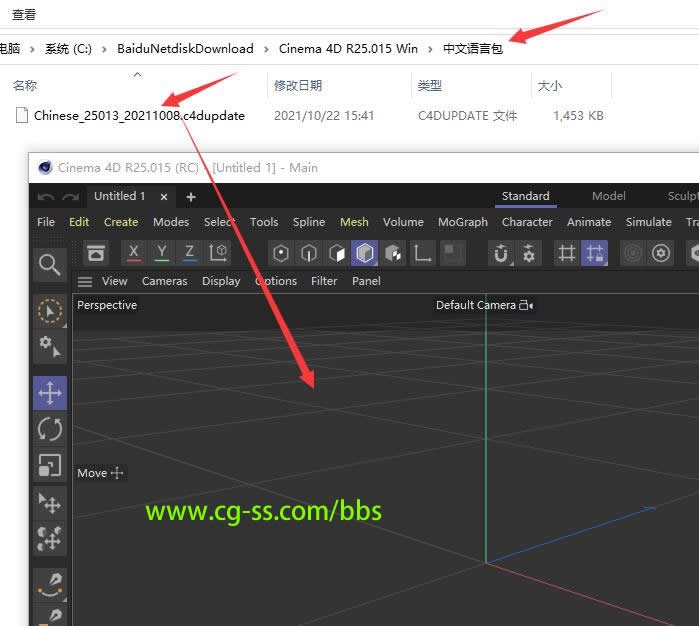Sort by 修改日期 column header
699x626 pixels.
point(298,85)
